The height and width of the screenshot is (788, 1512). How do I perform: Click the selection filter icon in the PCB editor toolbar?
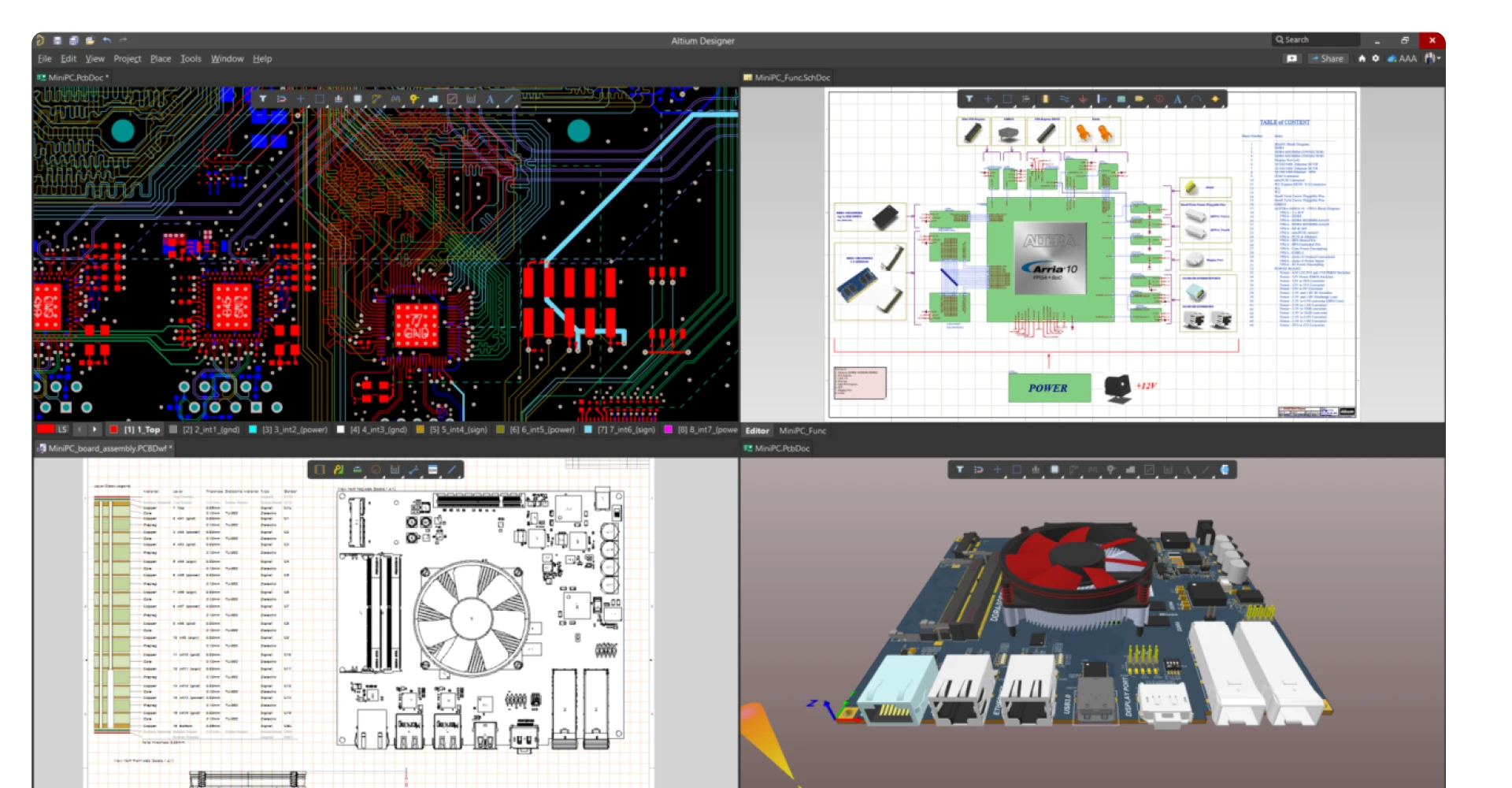(263, 98)
